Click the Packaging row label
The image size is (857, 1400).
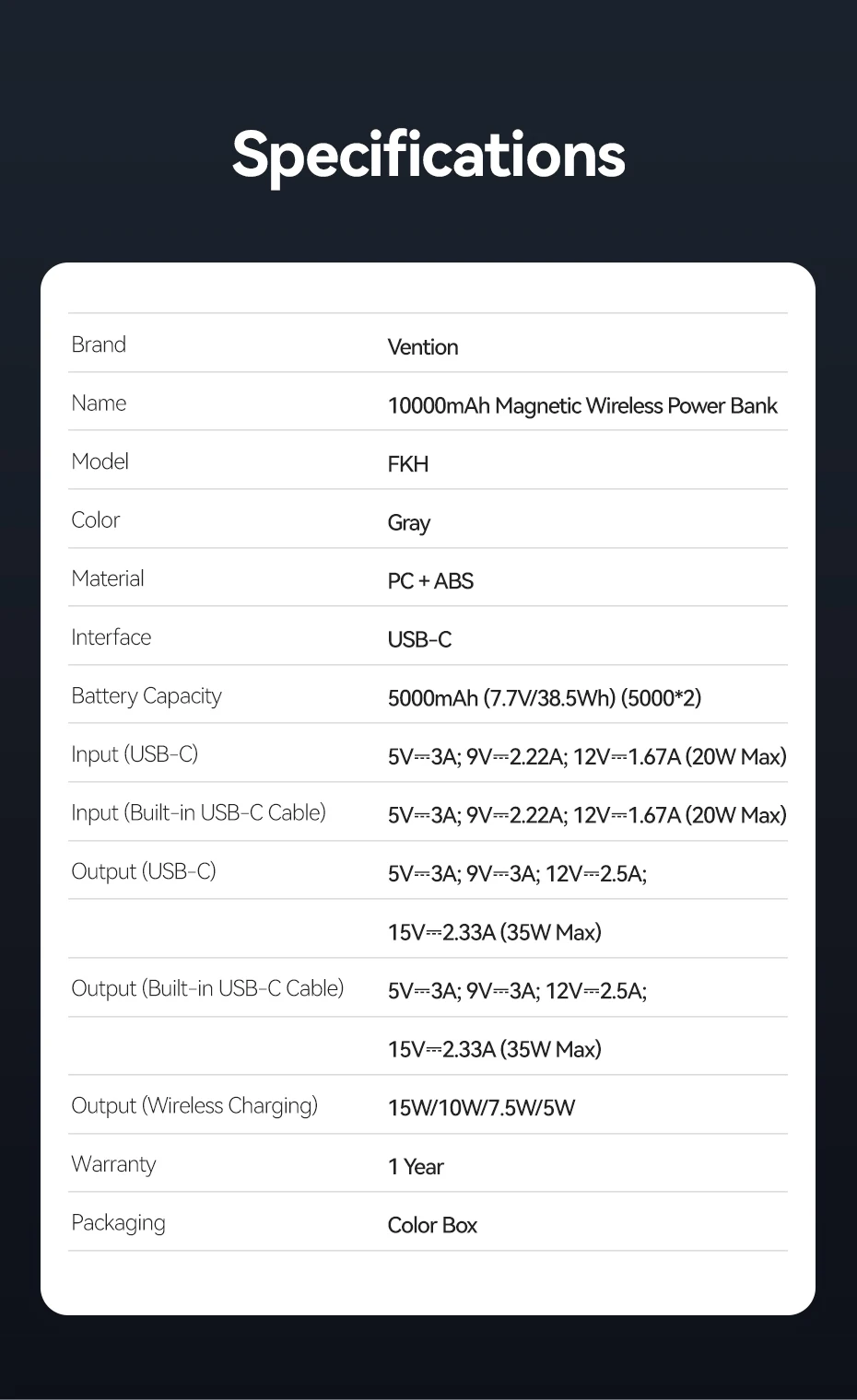pos(118,1222)
